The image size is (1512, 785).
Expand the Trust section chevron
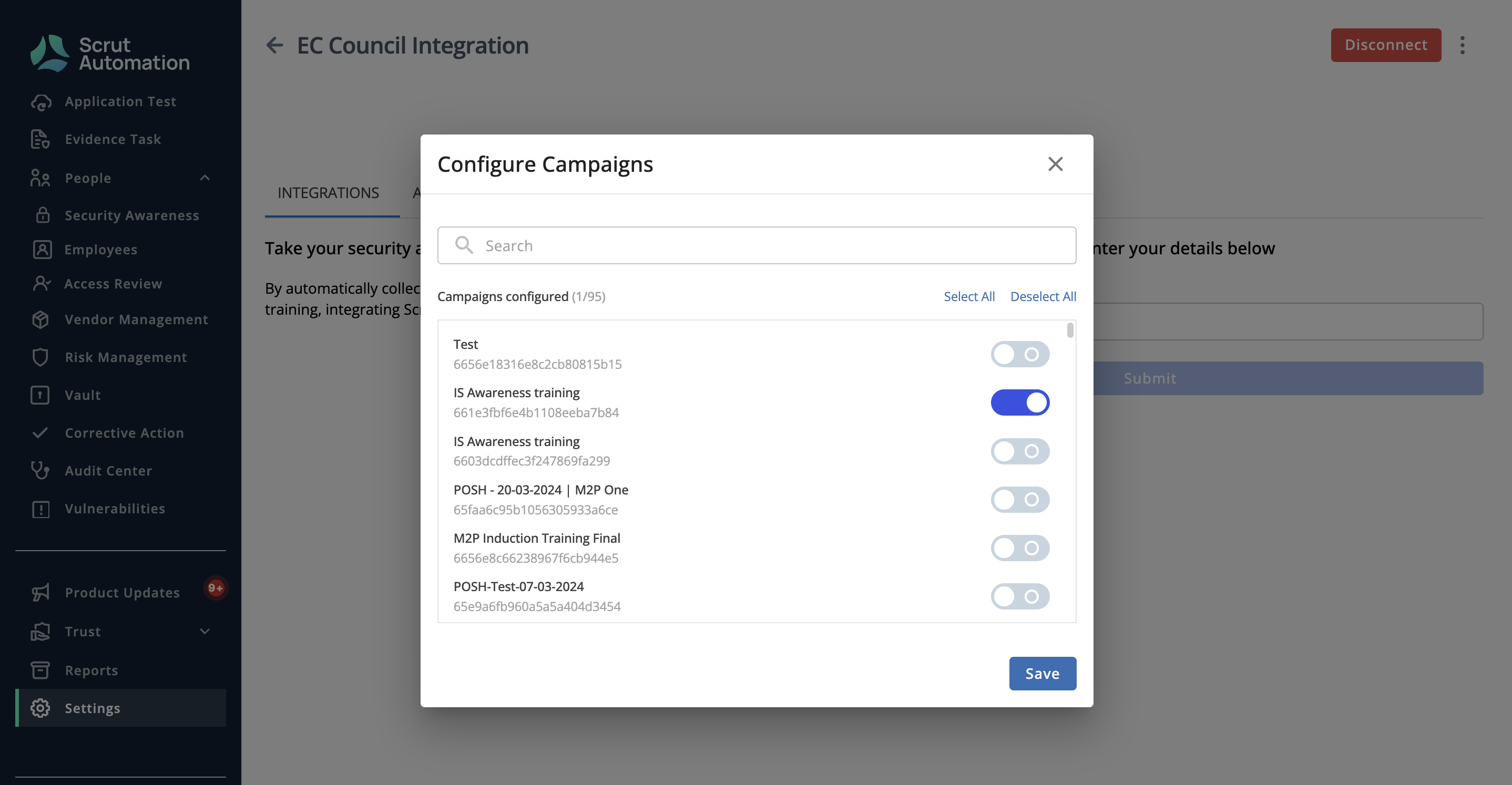tap(205, 631)
